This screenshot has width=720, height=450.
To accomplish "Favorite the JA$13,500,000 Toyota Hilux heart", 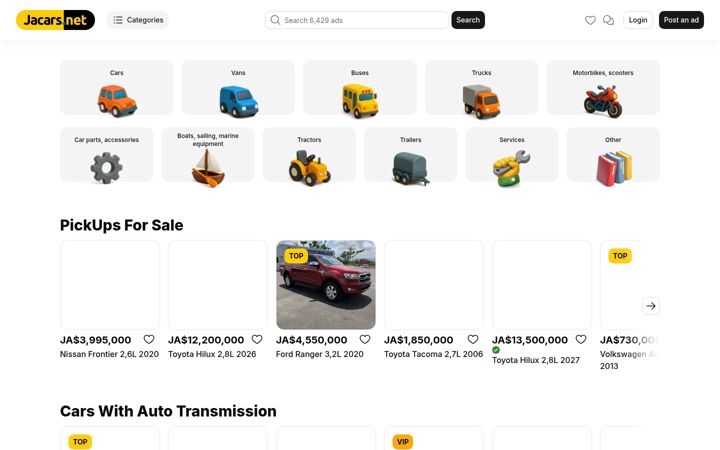I will tap(581, 339).
